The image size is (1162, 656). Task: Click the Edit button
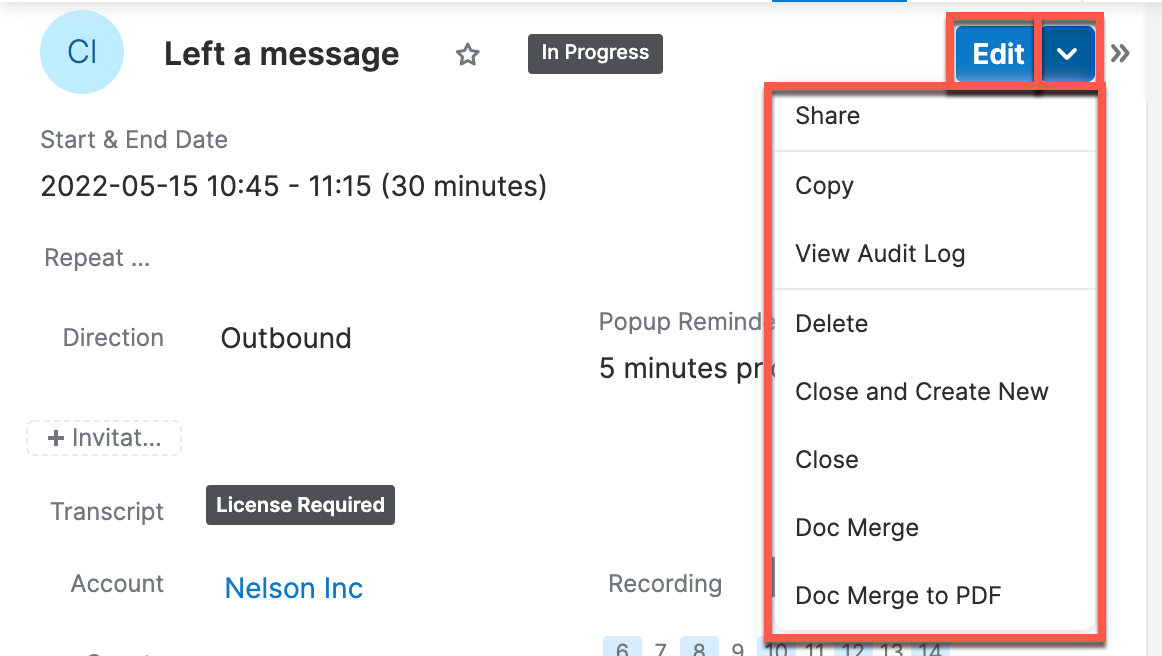tap(997, 54)
